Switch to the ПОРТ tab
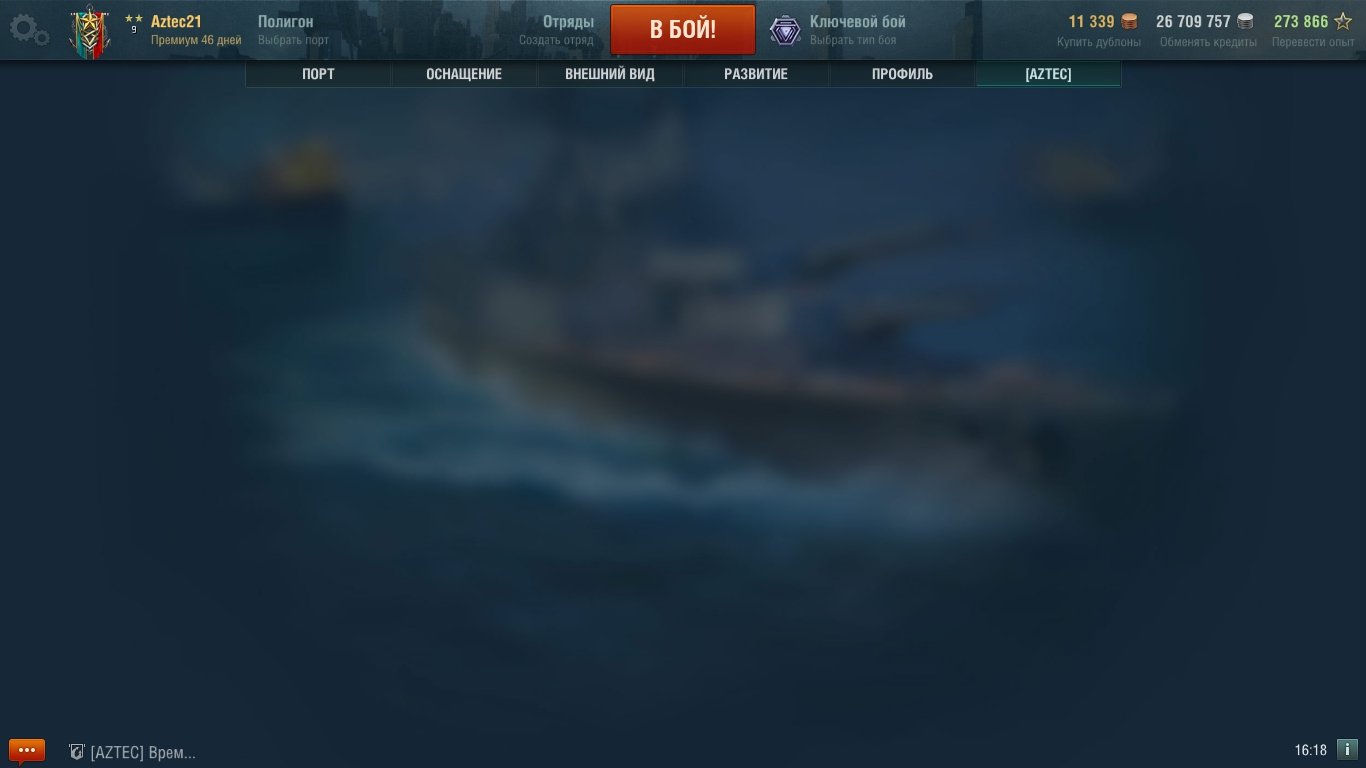Screen dimensions: 1366x768 [x=318, y=74]
